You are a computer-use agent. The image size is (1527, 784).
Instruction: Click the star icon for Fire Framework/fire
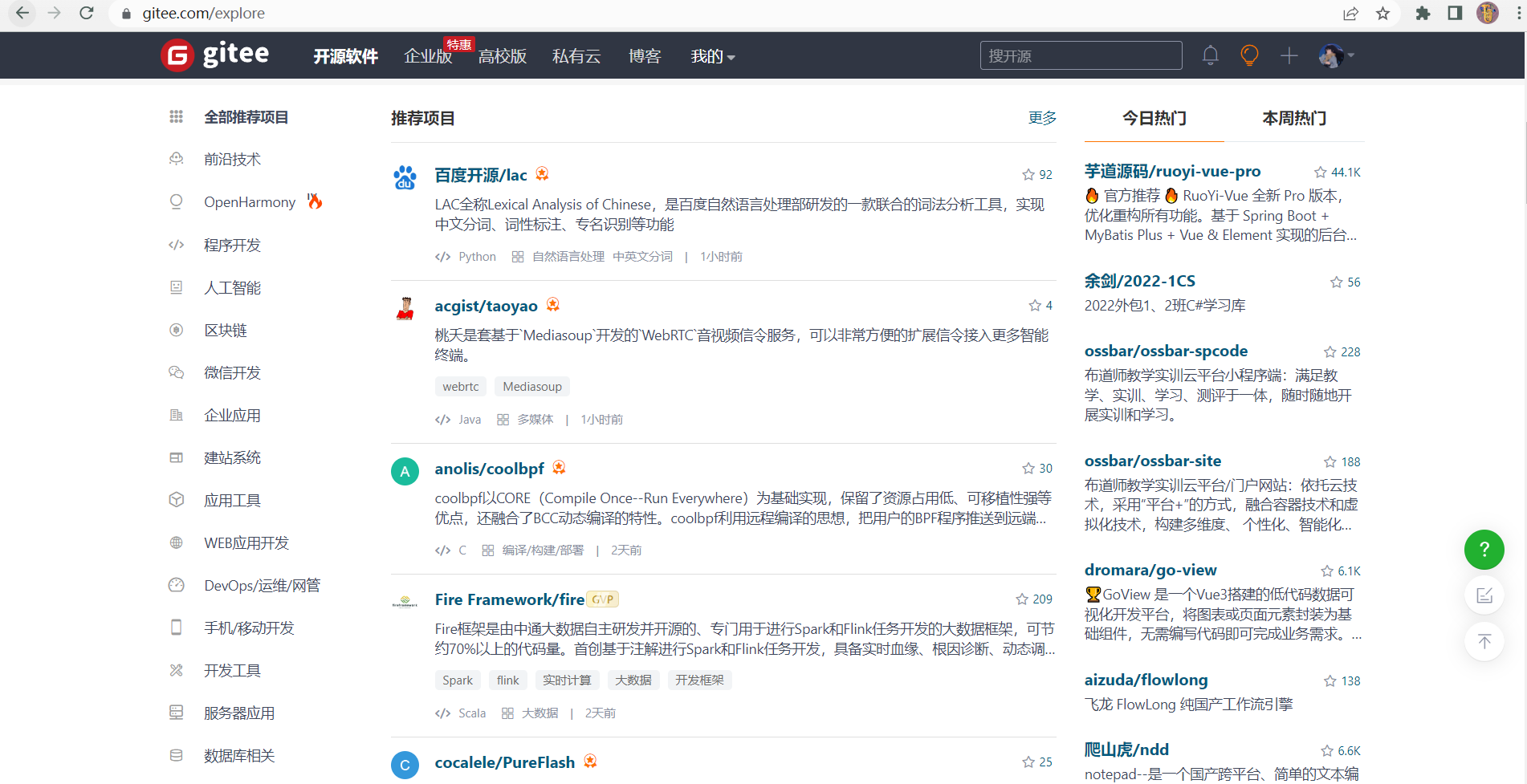click(1021, 599)
